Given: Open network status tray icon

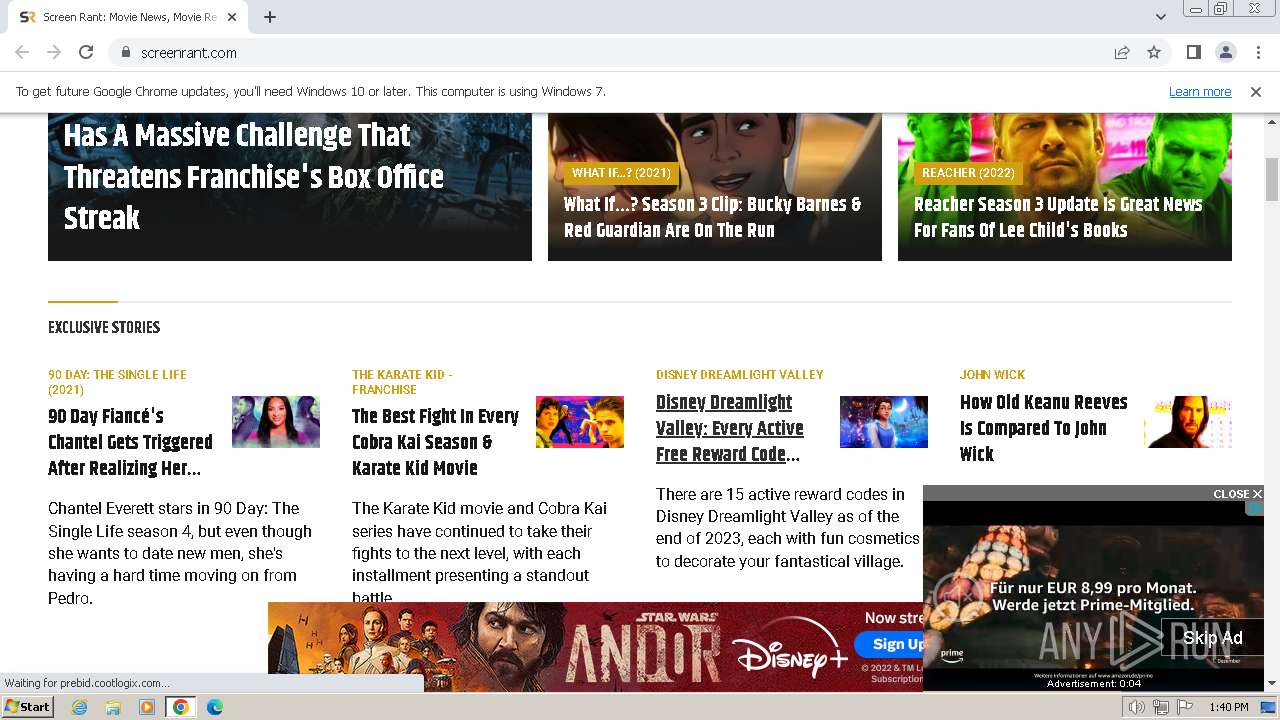Looking at the screenshot, I should (x=1160, y=707).
